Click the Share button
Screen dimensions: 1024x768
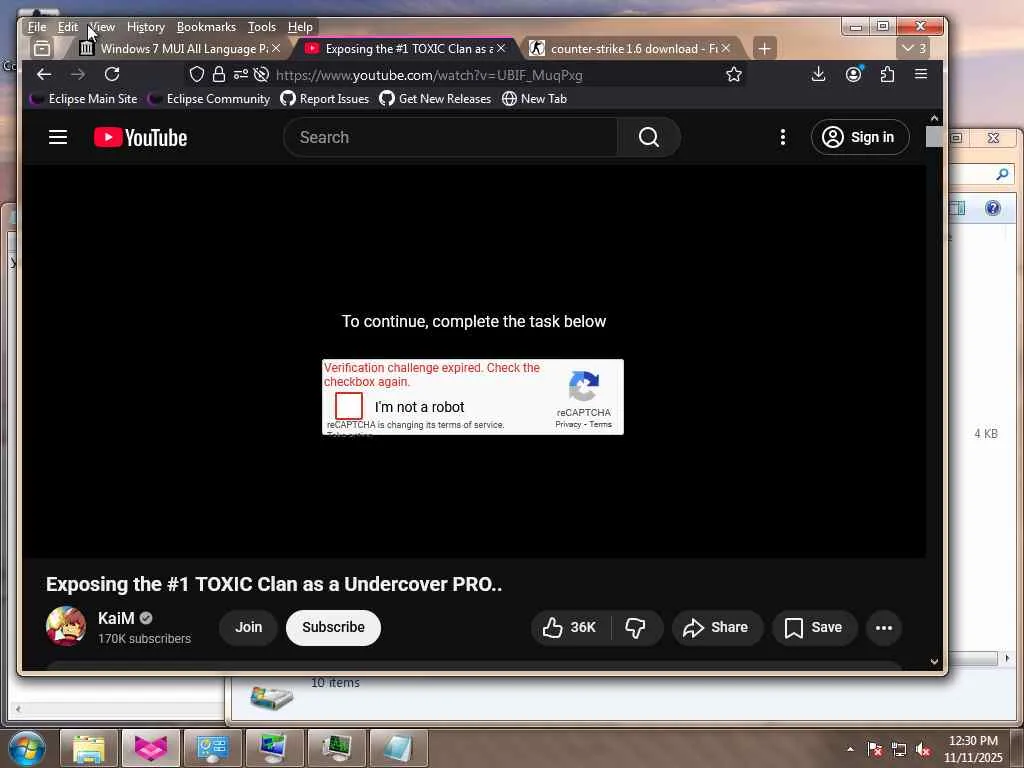point(716,628)
